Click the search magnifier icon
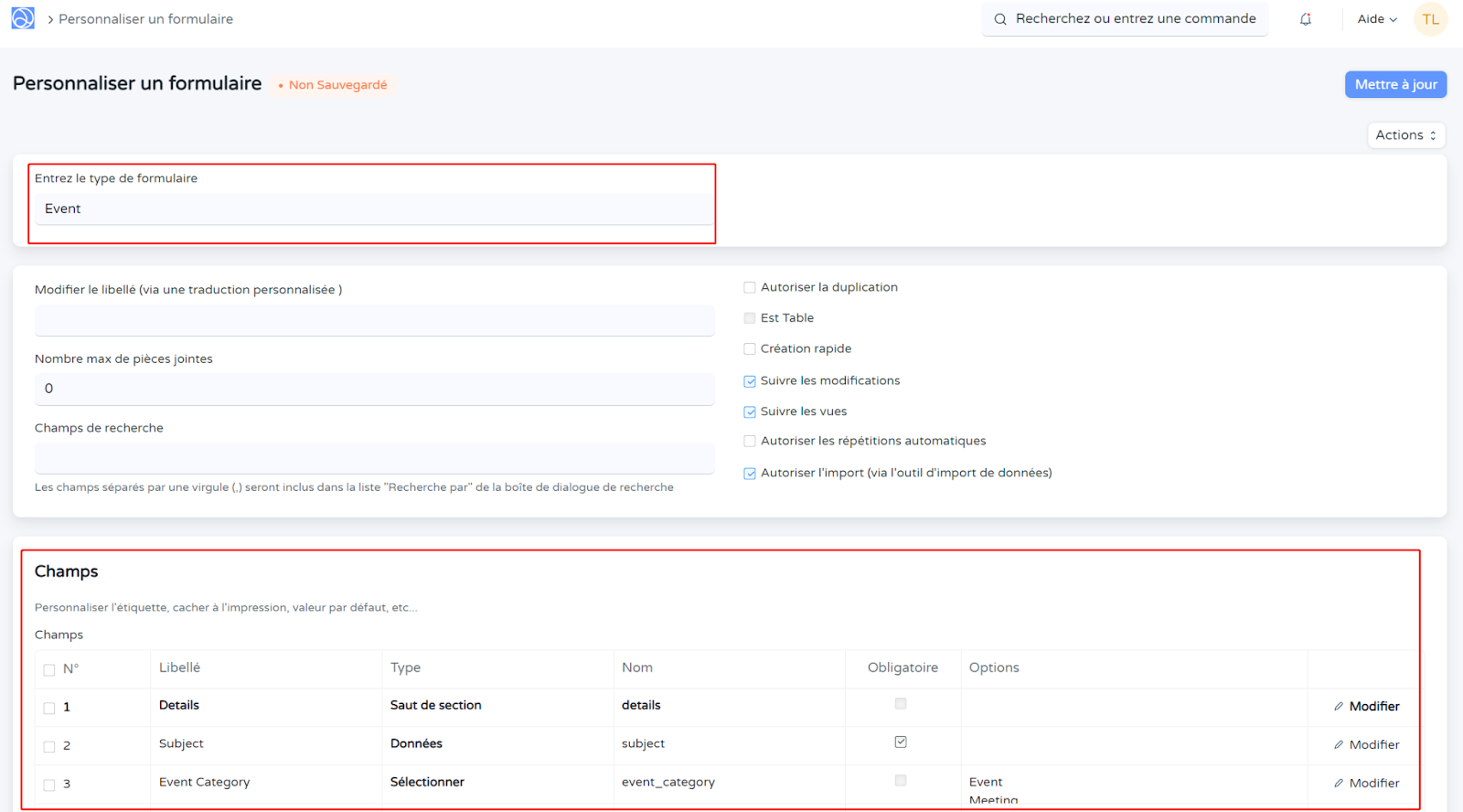Screen dimensions: 1463x812 pos(1000,19)
